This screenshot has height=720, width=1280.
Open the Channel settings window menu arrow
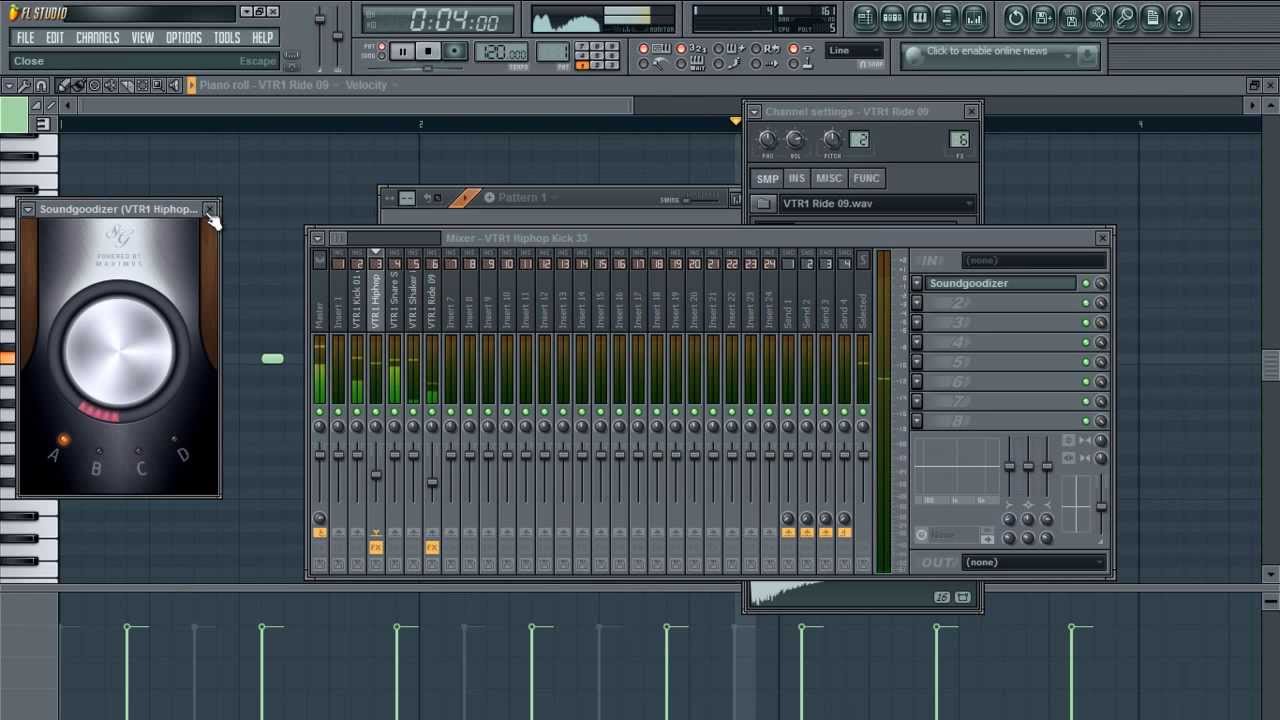point(755,112)
